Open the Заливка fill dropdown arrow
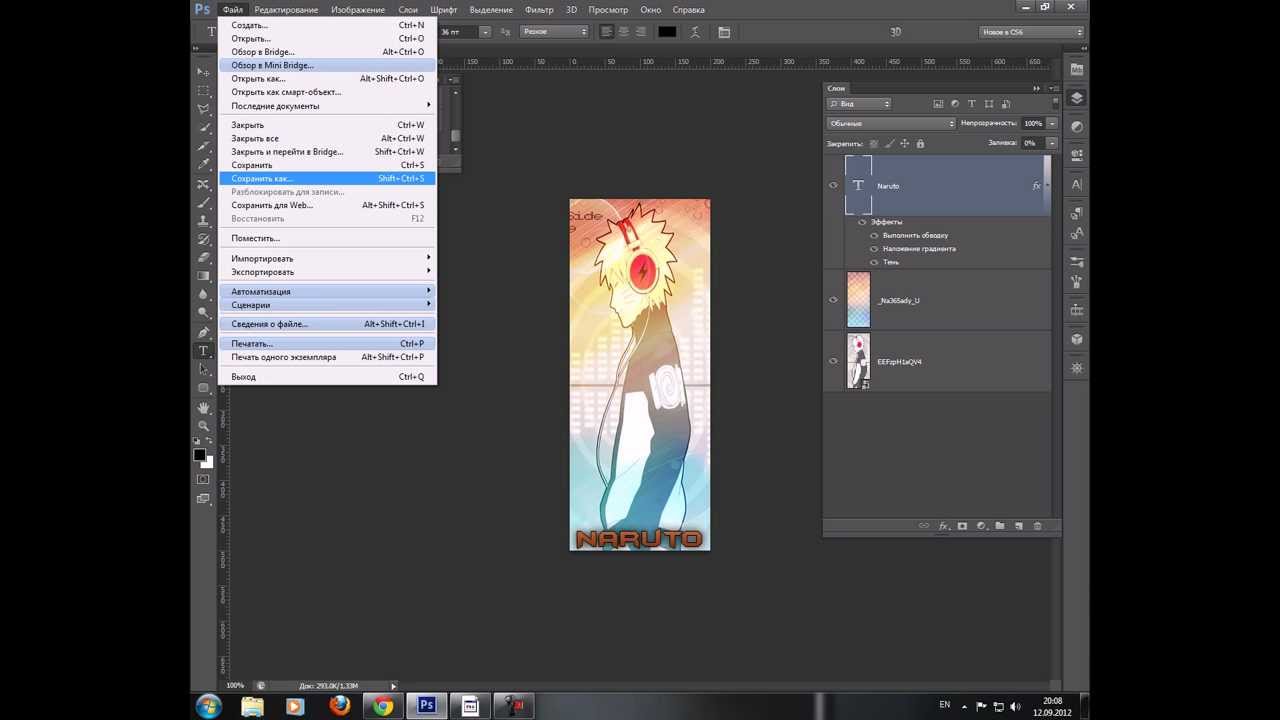 click(x=1052, y=143)
